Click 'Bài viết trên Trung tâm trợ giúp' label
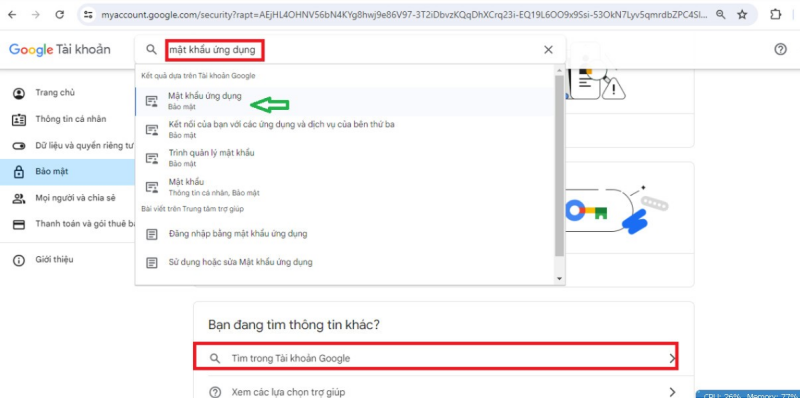The width and height of the screenshot is (800, 398). [x=192, y=209]
